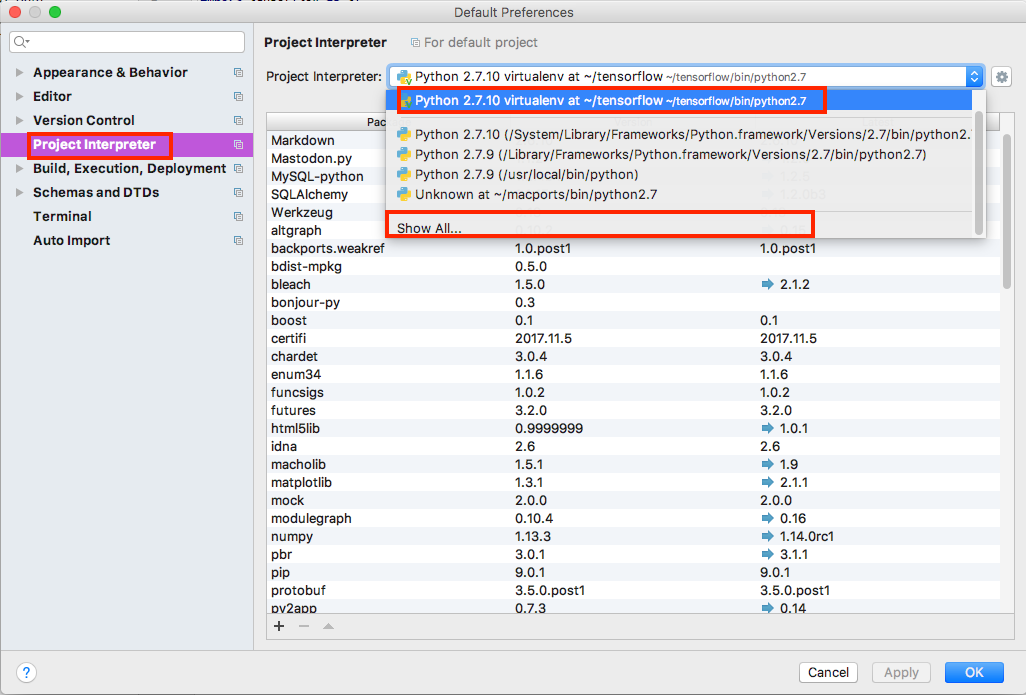Viewport: 1026px width, 695px height.
Task: Click upgrade arrow icon for bleach package
Action: pos(768,284)
